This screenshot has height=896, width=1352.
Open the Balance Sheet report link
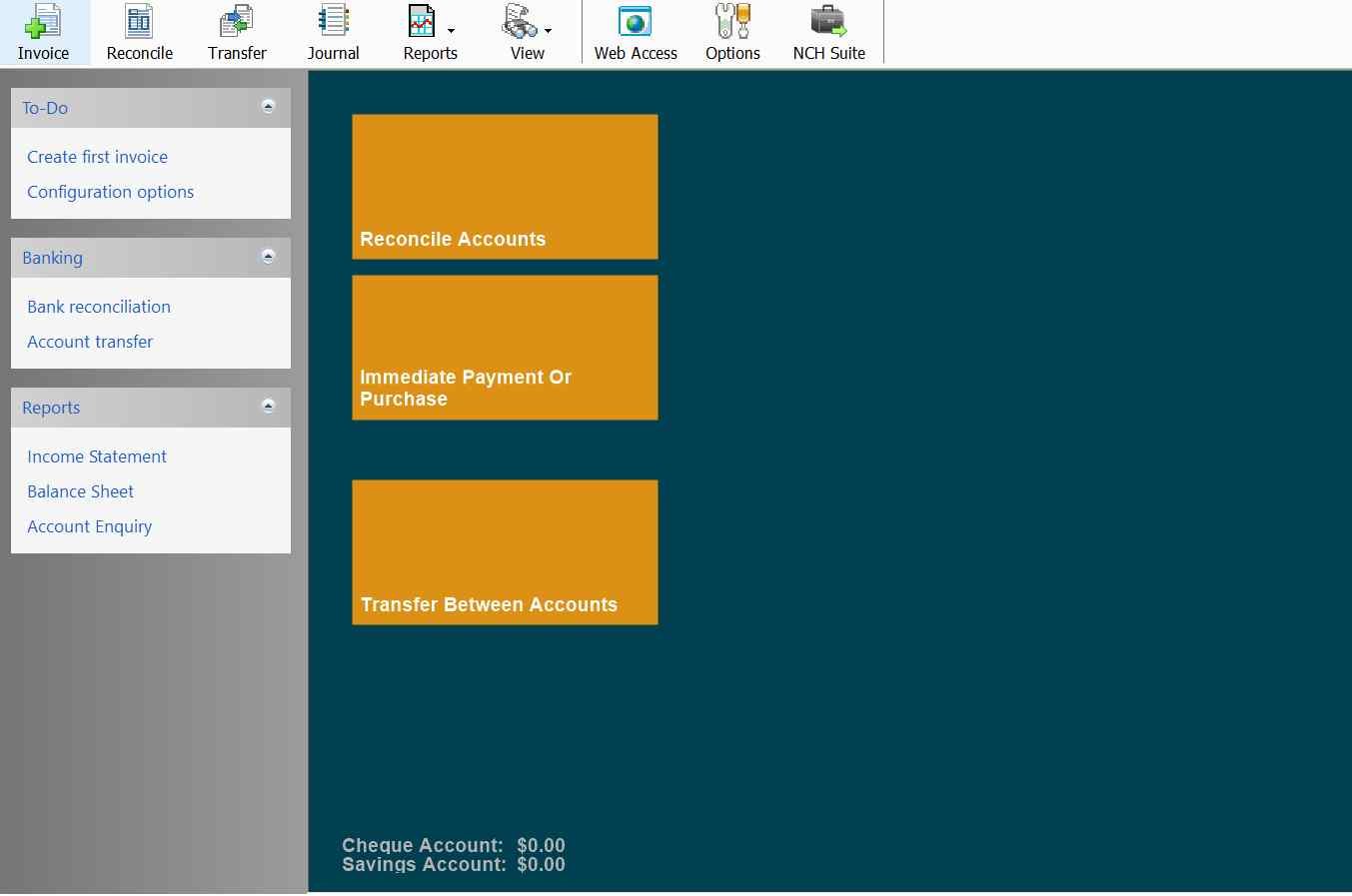click(x=80, y=491)
